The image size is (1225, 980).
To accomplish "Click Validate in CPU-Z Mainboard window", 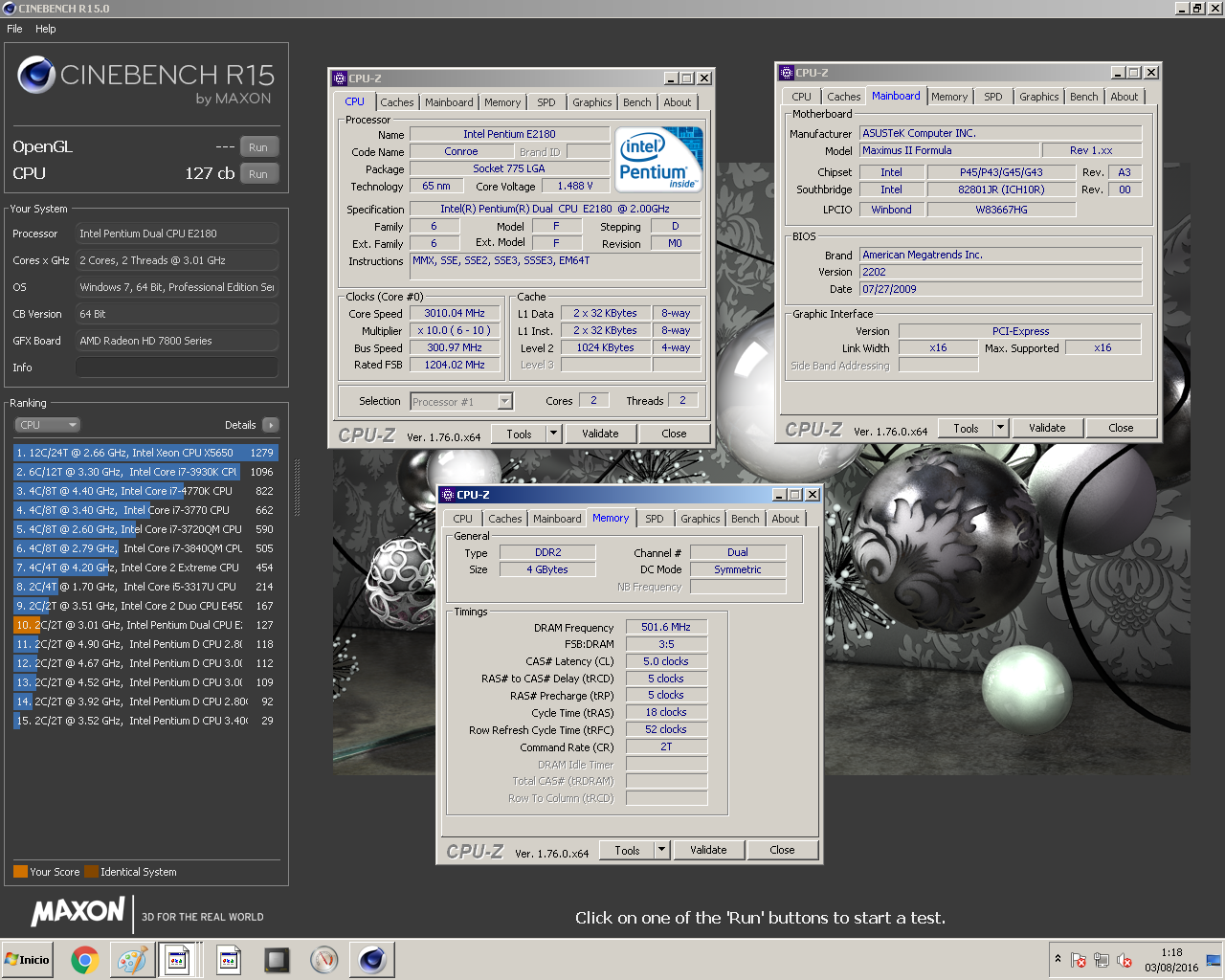I will point(1047,428).
